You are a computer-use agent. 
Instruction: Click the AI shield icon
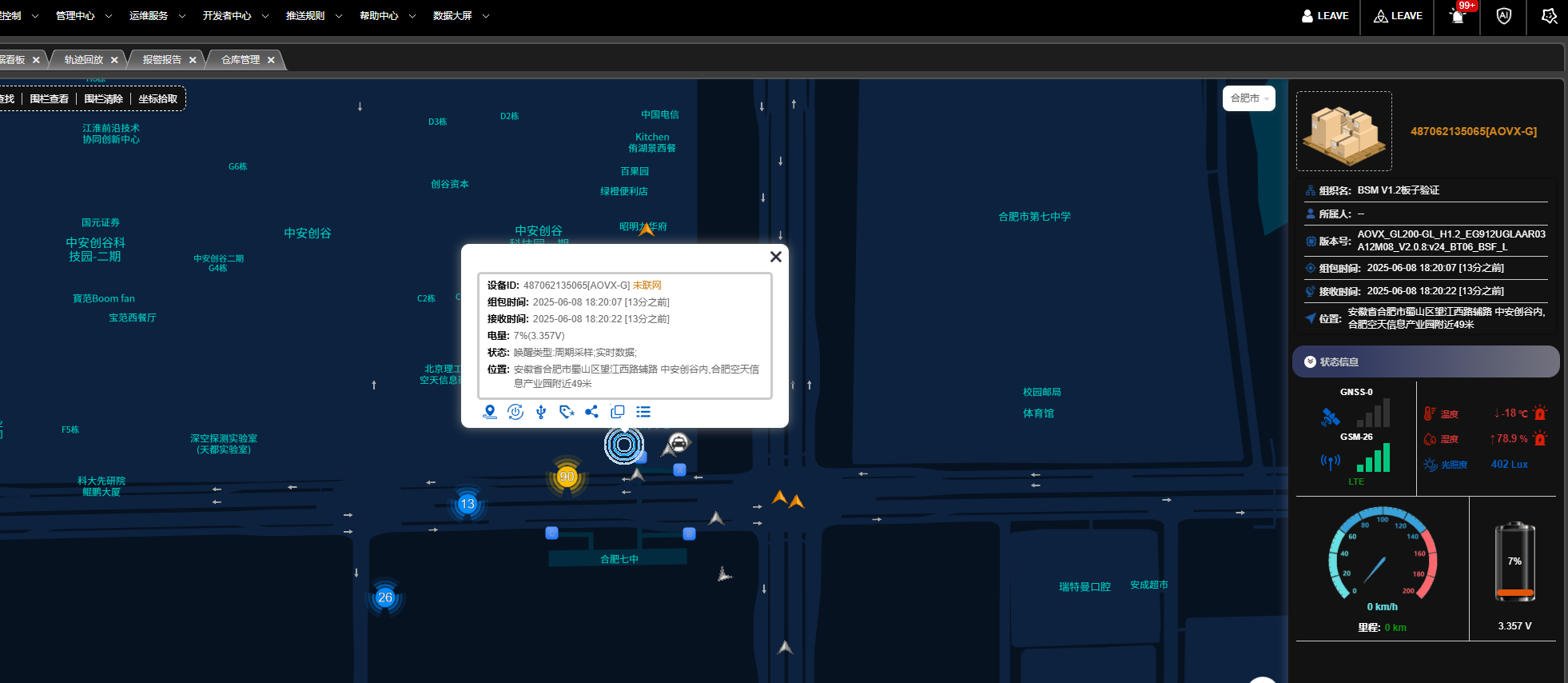click(x=1503, y=16)
